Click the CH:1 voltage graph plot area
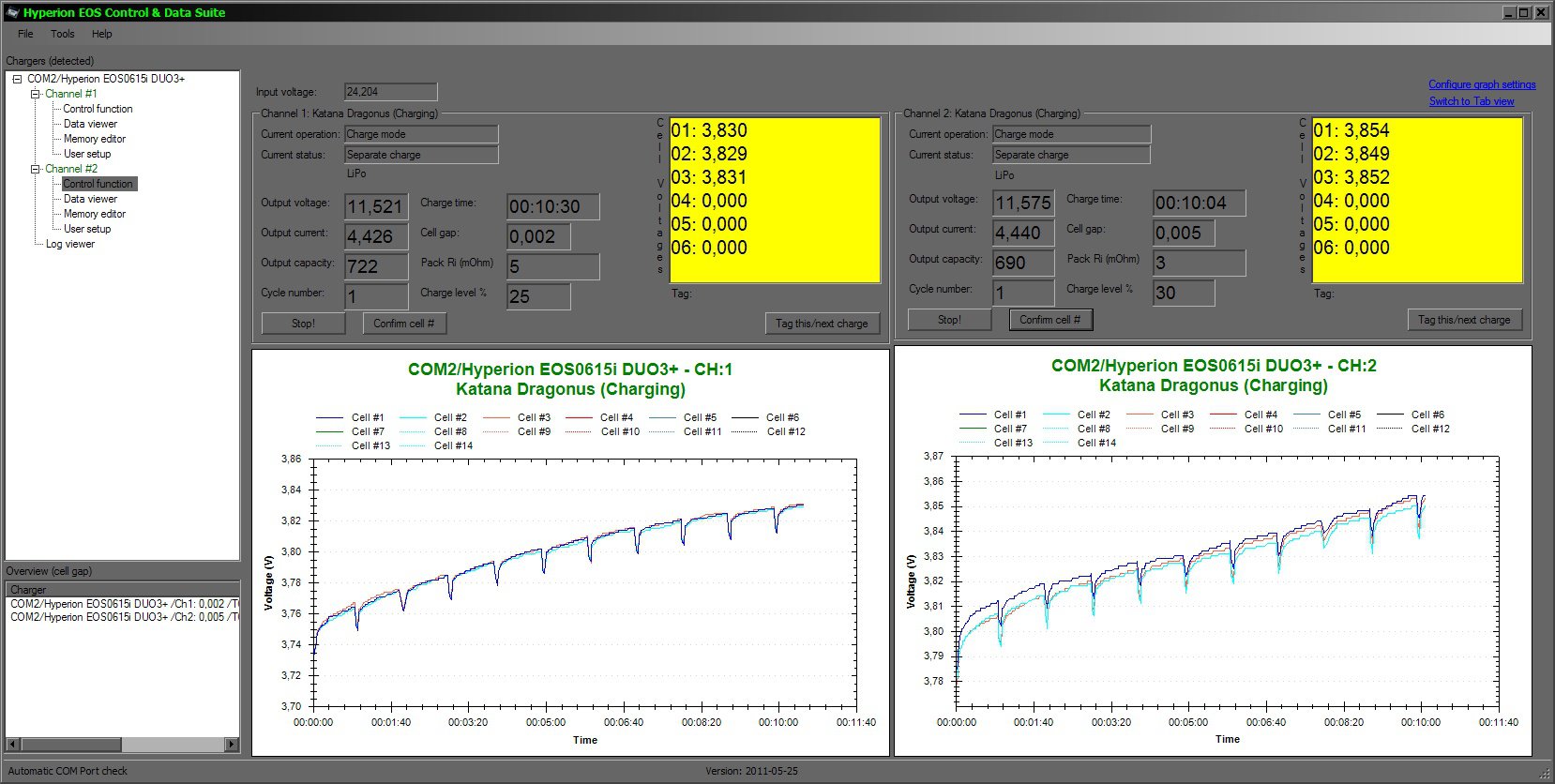1555x784 pixels. click(584, 582)
